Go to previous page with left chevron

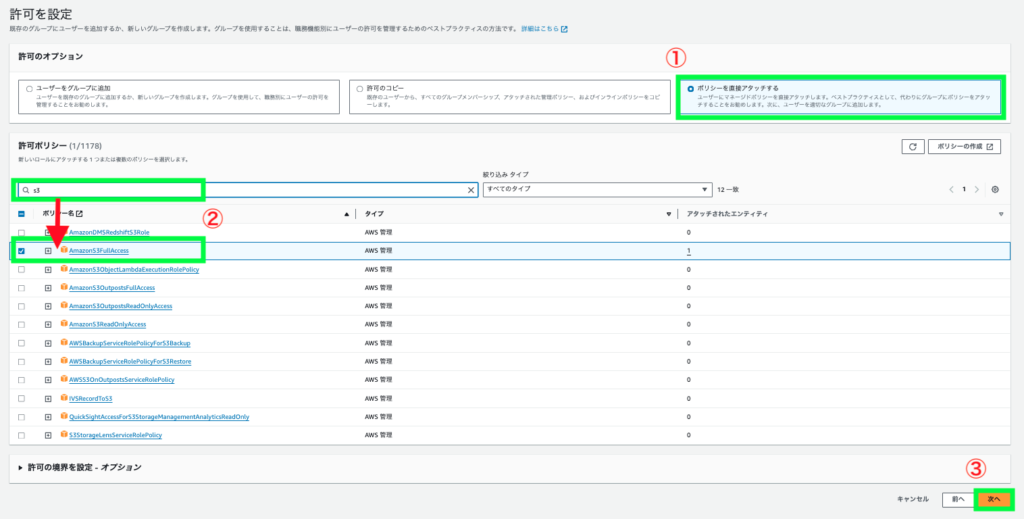pyautogui.click(x=951, y=189)
